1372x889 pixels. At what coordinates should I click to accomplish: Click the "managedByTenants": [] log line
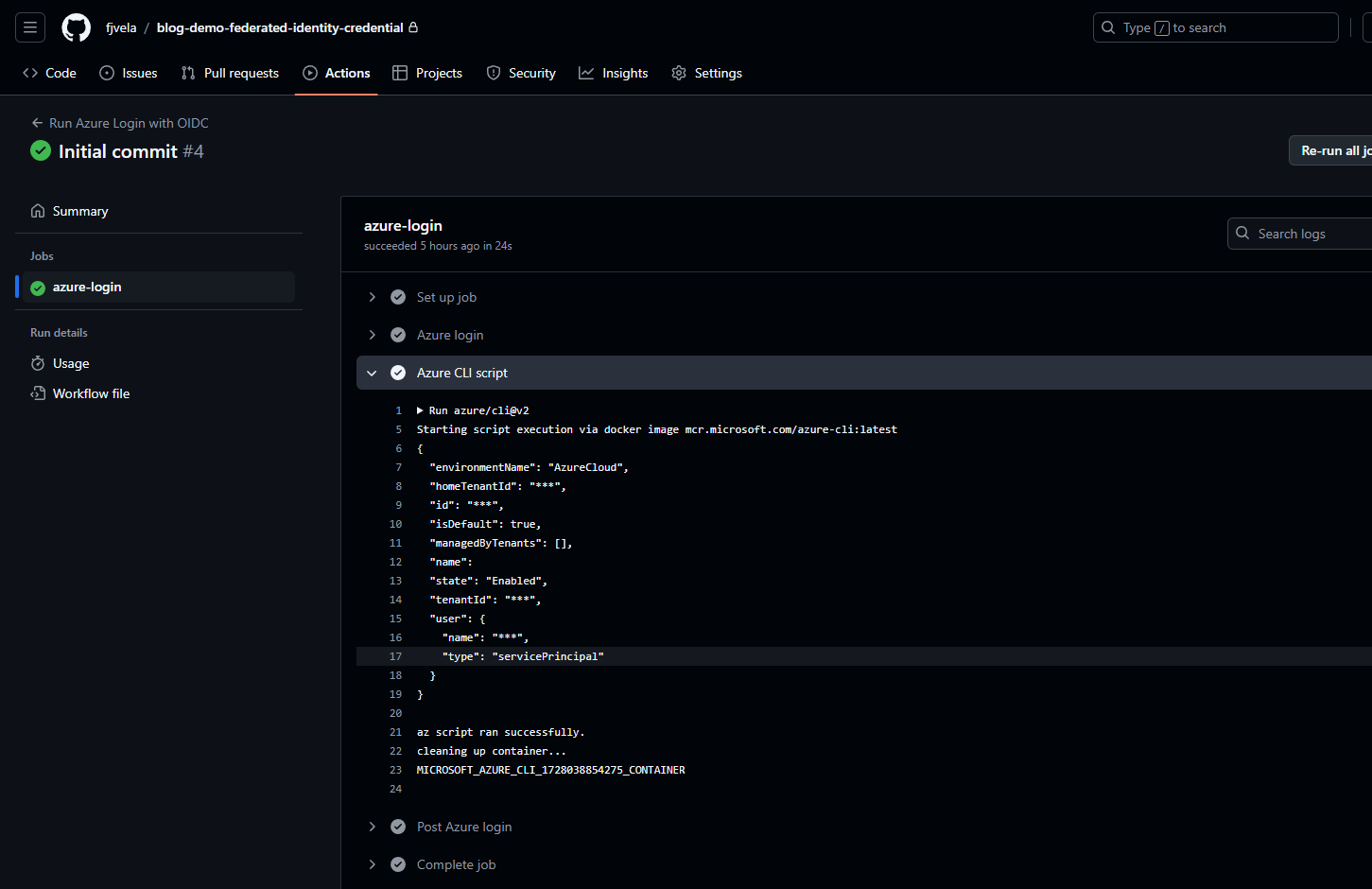click(500, 543)
